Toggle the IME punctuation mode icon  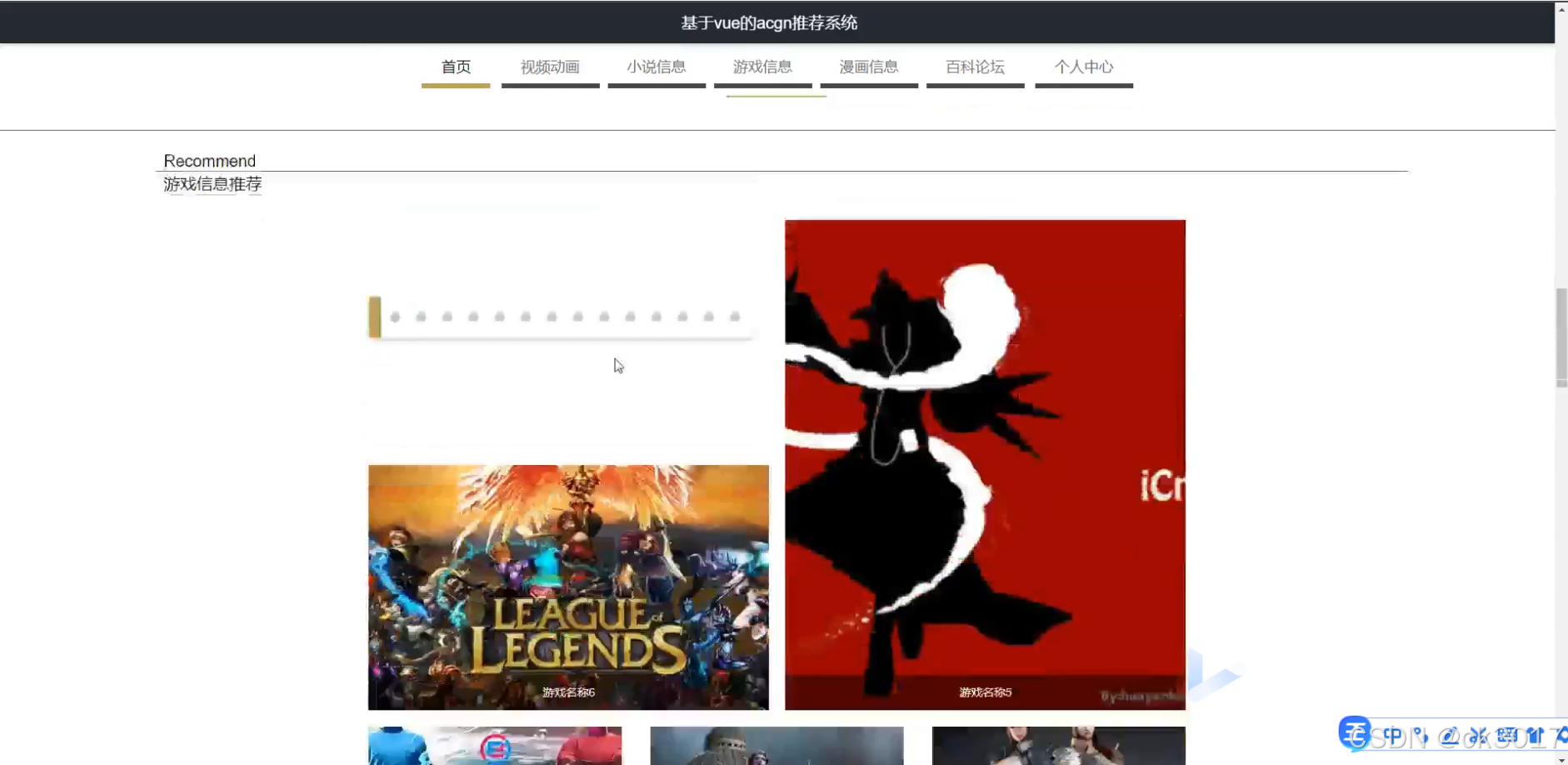click(x=1421, y=736)
